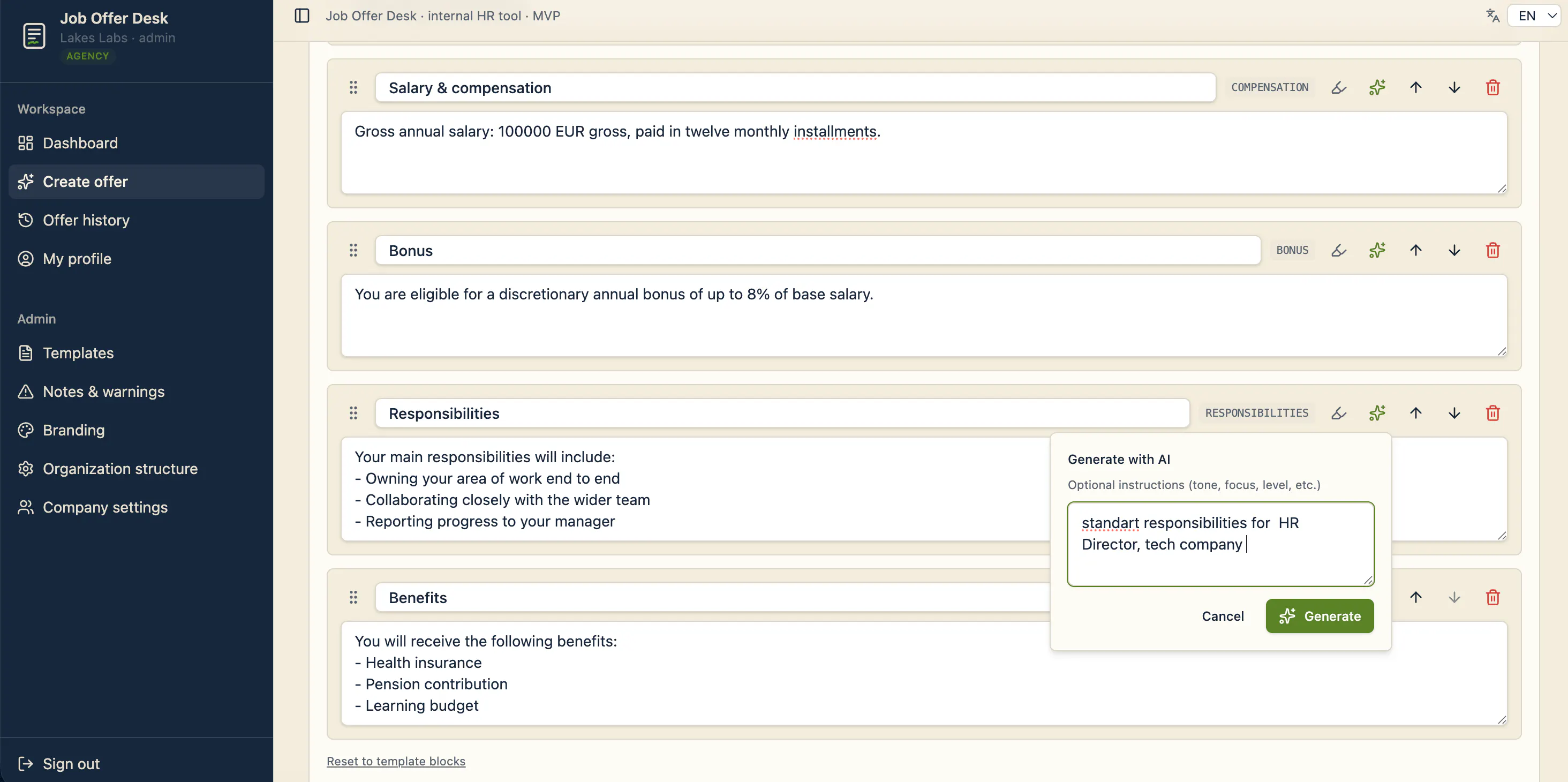Open Offer history page

[x=137, y=220]
